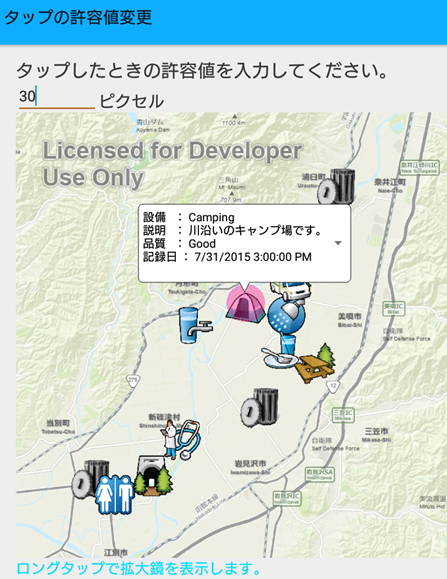Tap trash can icon above Iwamizawa-Shi

[x=259, y=408]
